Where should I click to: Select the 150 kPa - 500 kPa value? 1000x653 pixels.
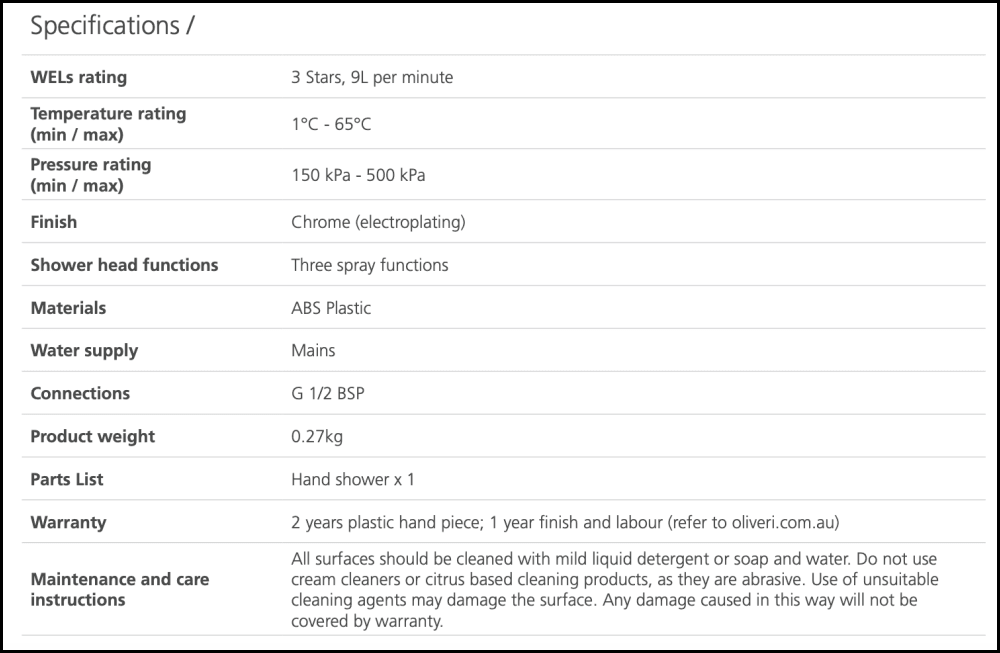click(358, 175)
